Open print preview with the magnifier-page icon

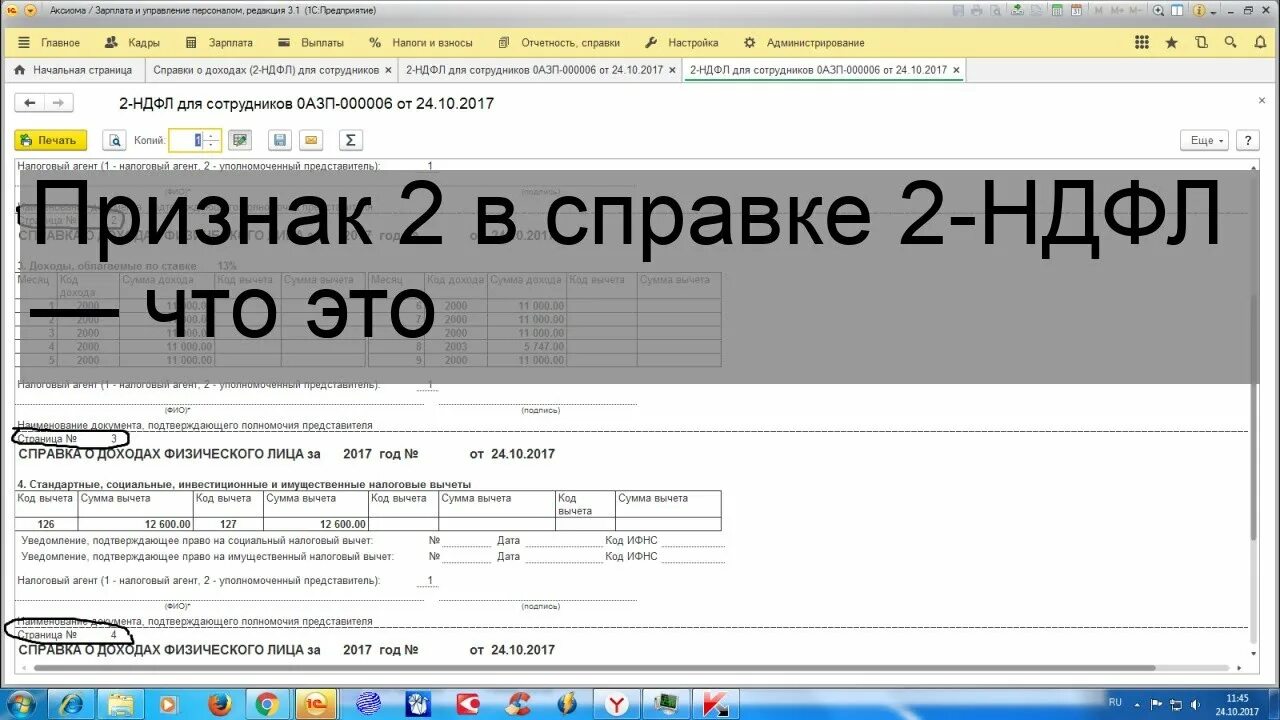point(115,140)
